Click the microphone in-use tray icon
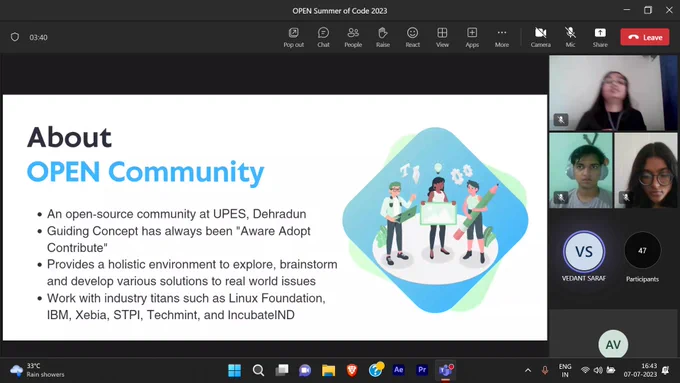 coord(545,370)
